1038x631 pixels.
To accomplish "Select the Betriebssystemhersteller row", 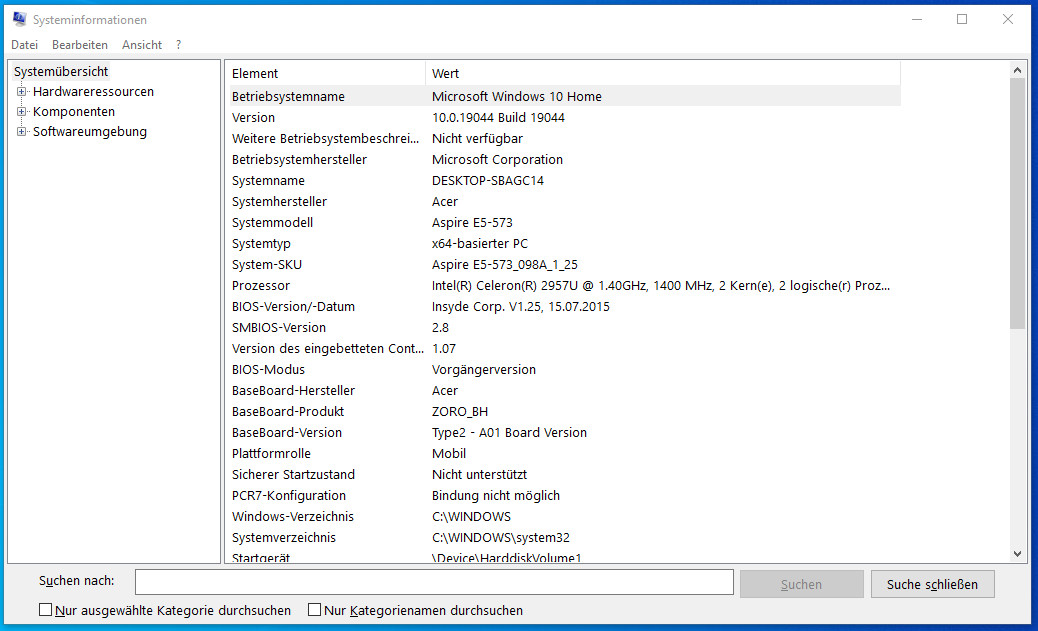I will [565, 160].
